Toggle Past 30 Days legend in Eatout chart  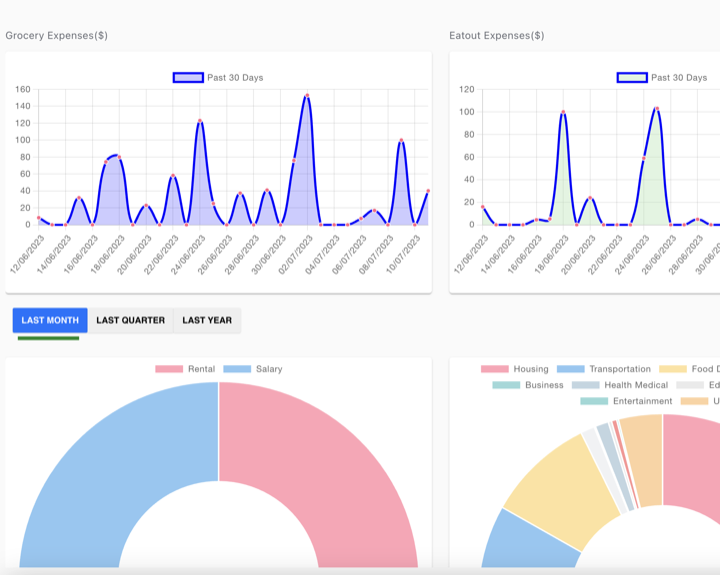[662, 78]
